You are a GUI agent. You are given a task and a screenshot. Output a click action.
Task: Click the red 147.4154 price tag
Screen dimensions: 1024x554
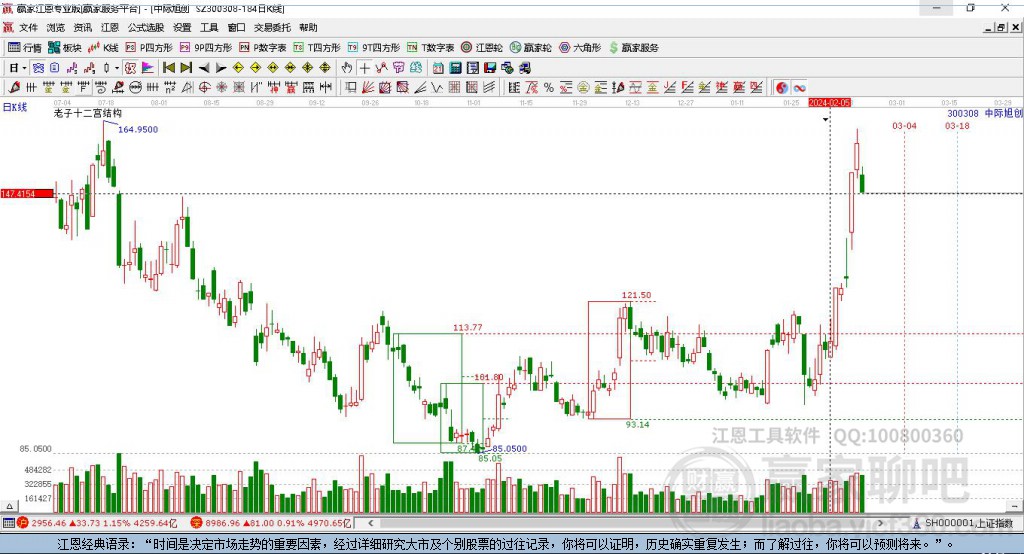click(27, 193)
